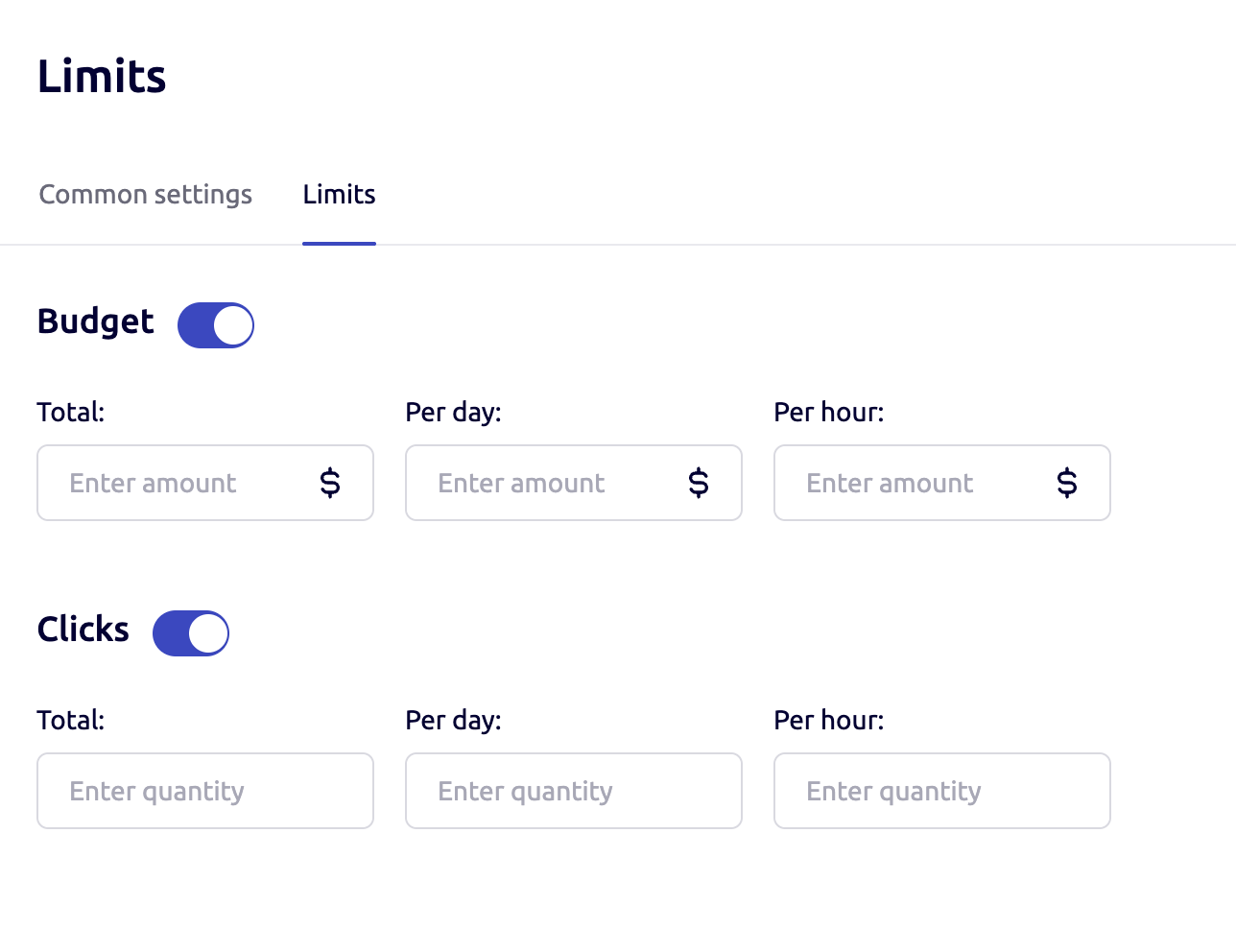
Task: Focus the Budget Total amount input
Action: (x=182, y=483)
